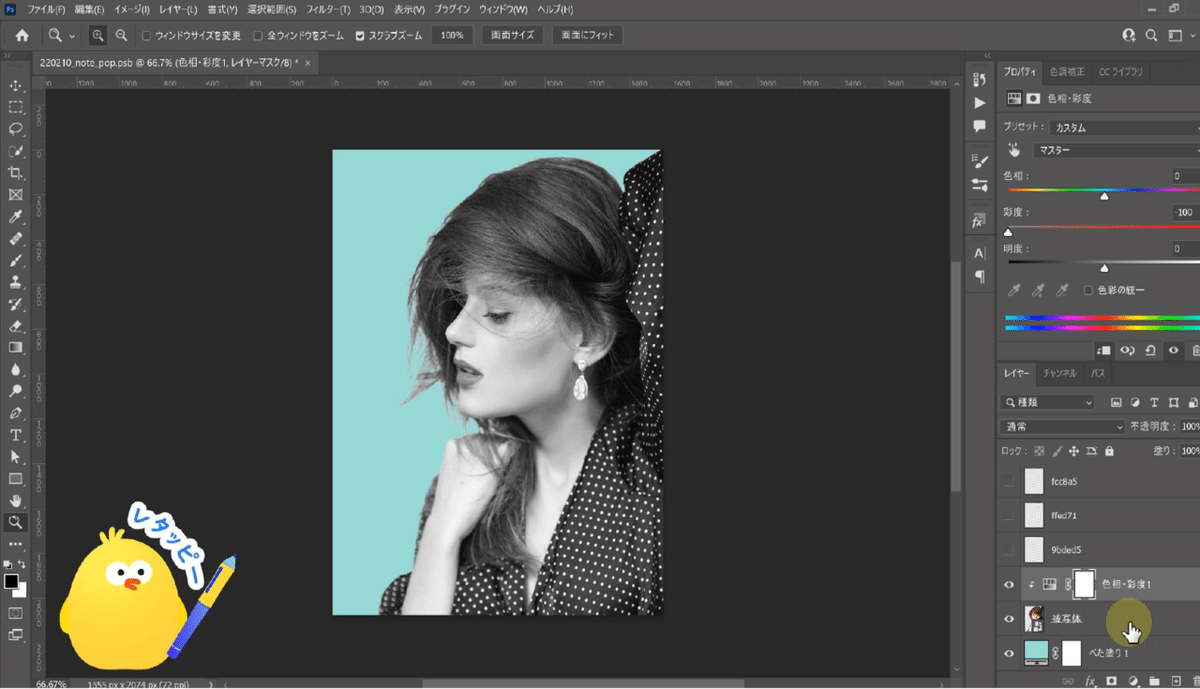The height and width of the screenshot is (689, 1200).
Task: Choose the zoom-out magnifier mode
Action: pyautogui.click(x=121, y=35)
